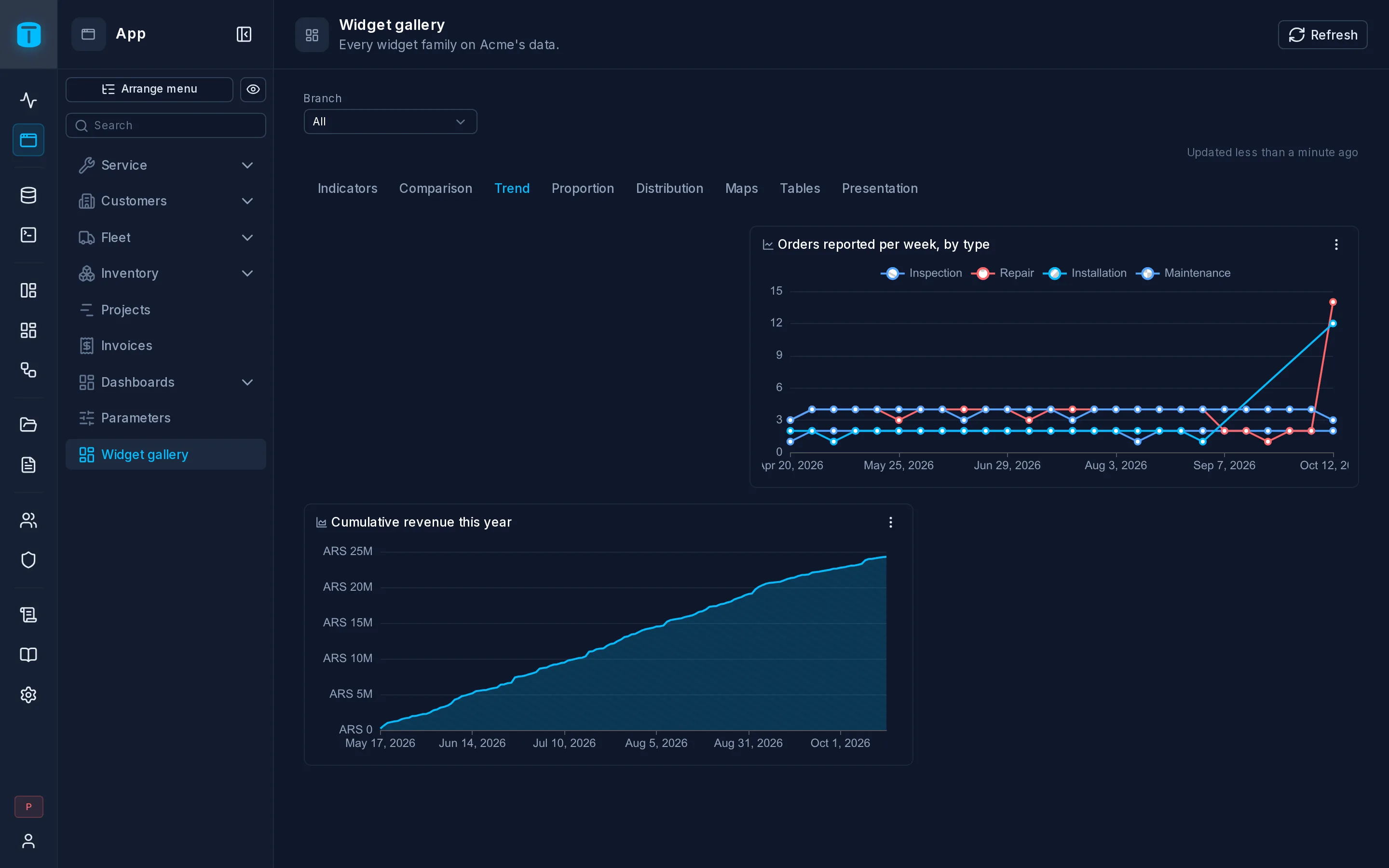Viewport: 1389px width, 868px height.
Task: Expand the Service menu section
Action: point(166,165)
